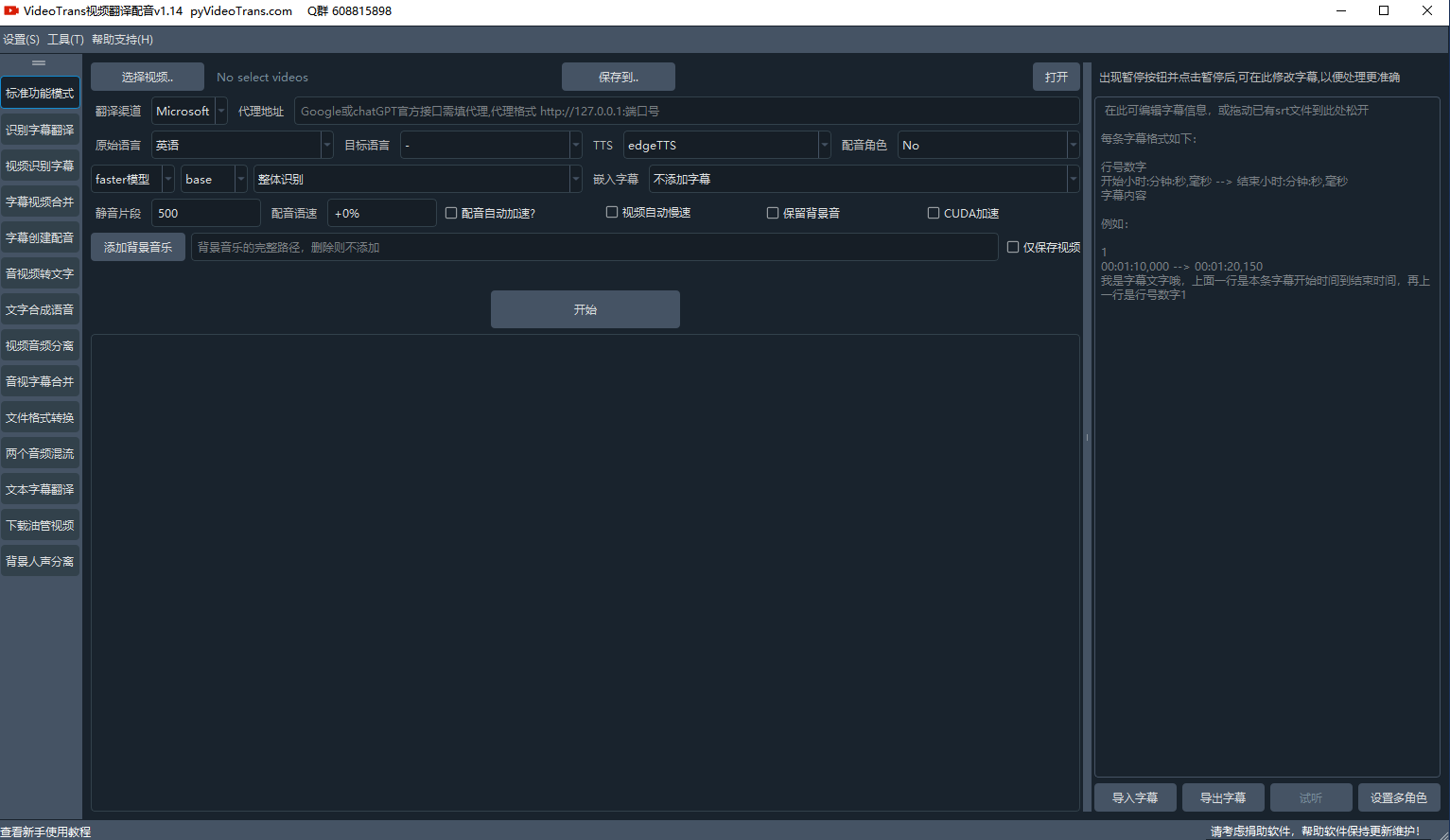
Task: Click the 查看新手使用教程 link in status bar
Action: tap(46, 831)
